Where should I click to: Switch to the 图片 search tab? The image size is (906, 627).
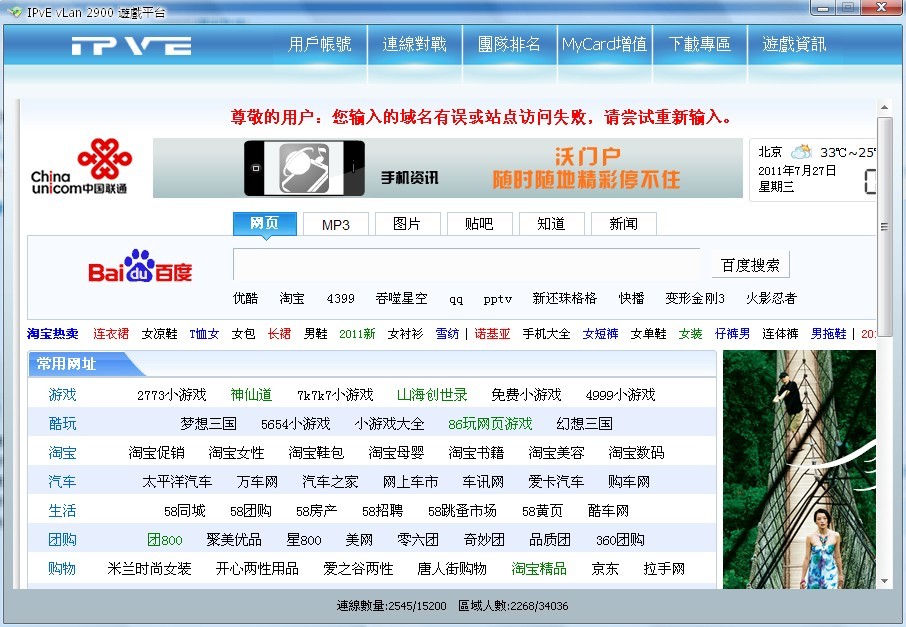(x=407, y=224)
